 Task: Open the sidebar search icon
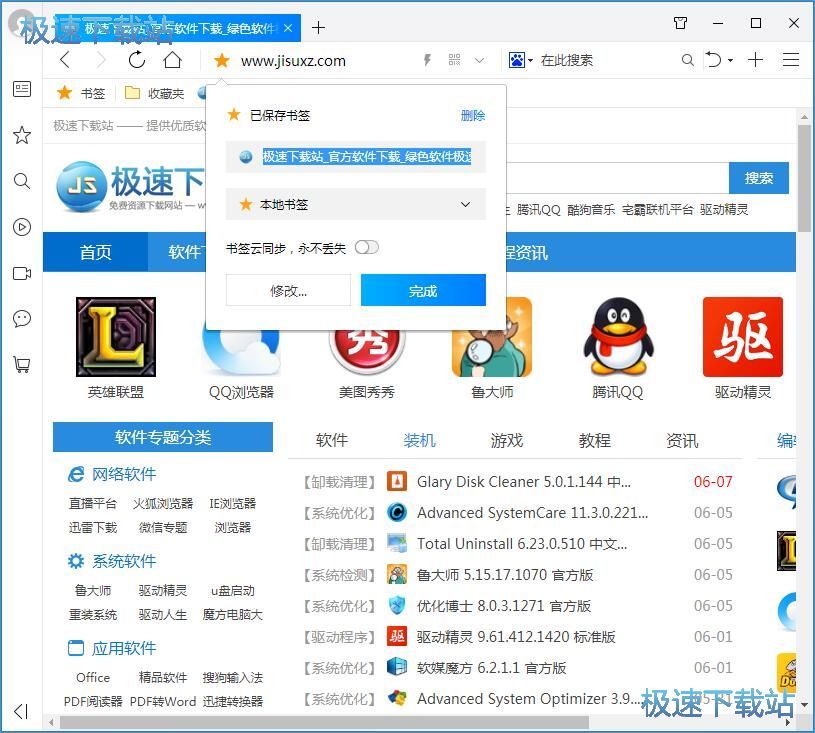[22, 181]
